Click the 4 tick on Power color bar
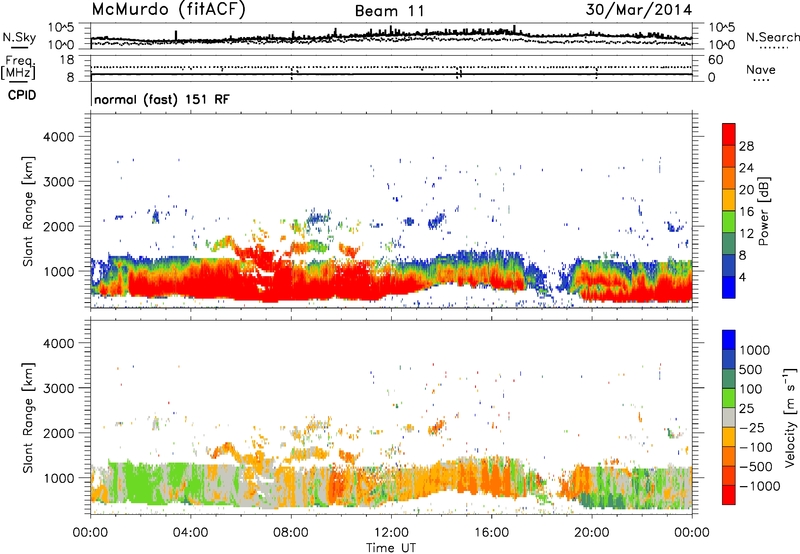Viewport: 800px width, 554px height. pos(742,278)
